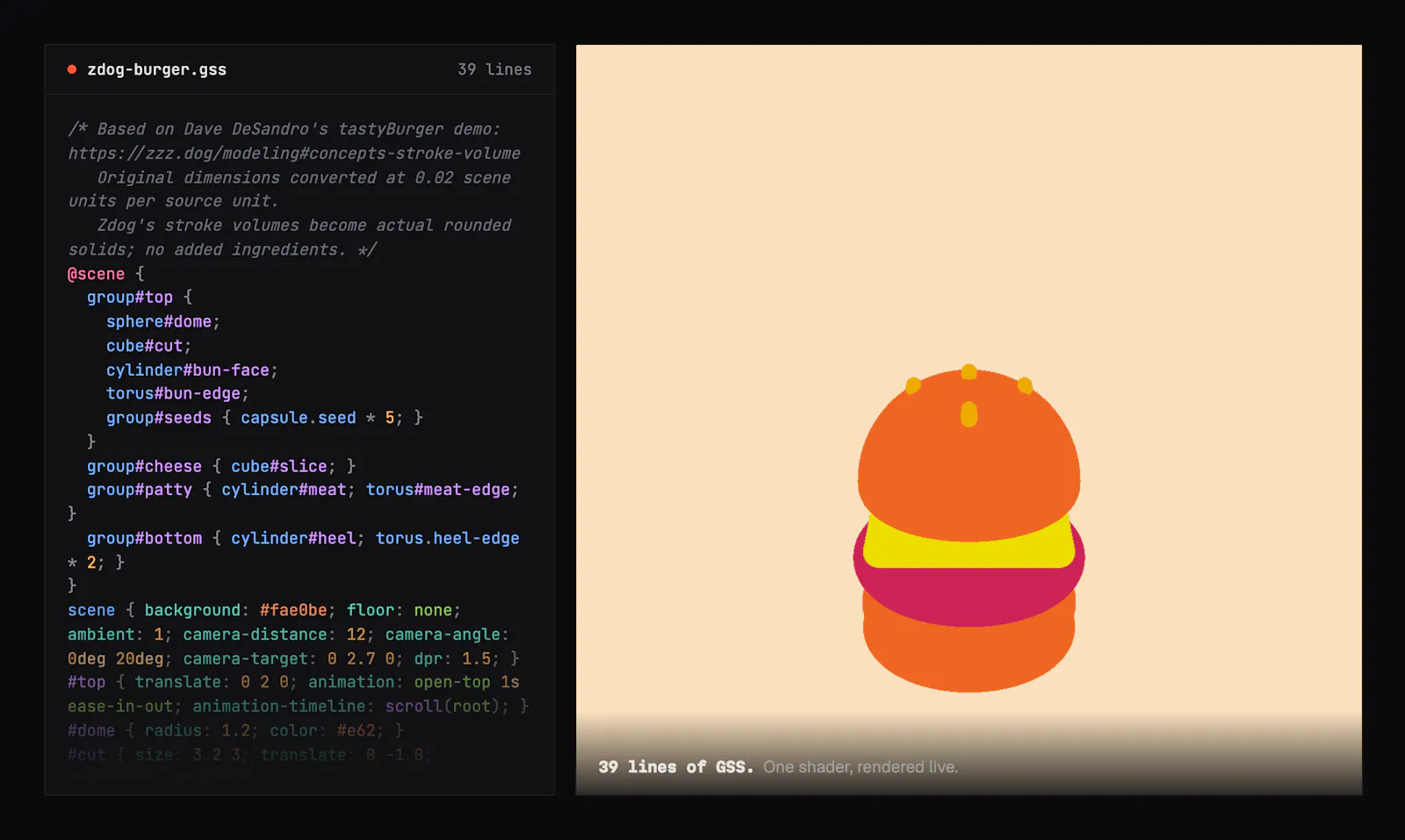The height and width of the screenshot is (840, 1405).
Task: Click the "39 lines" counter in the header
Action: [x=494, y=69]
